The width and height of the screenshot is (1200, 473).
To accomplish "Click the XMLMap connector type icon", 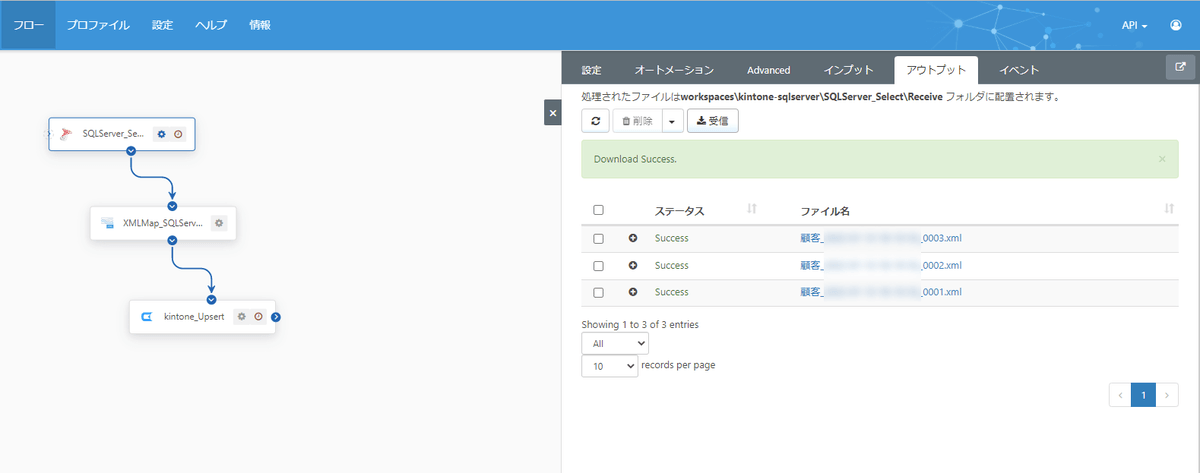I will (107, 223).
